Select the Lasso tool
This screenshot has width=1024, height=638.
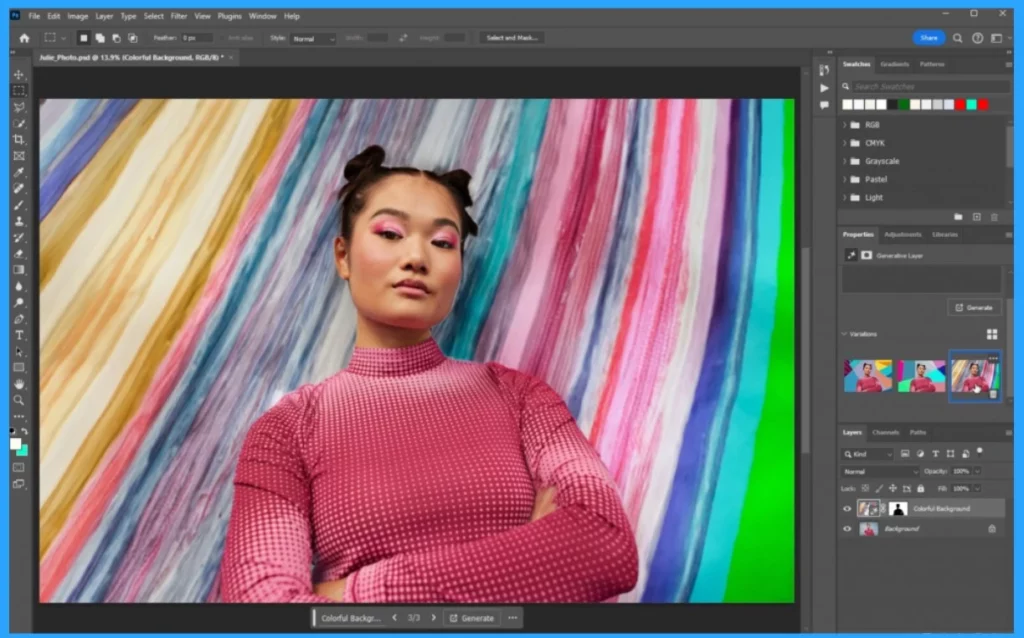[x=19, y=107]
